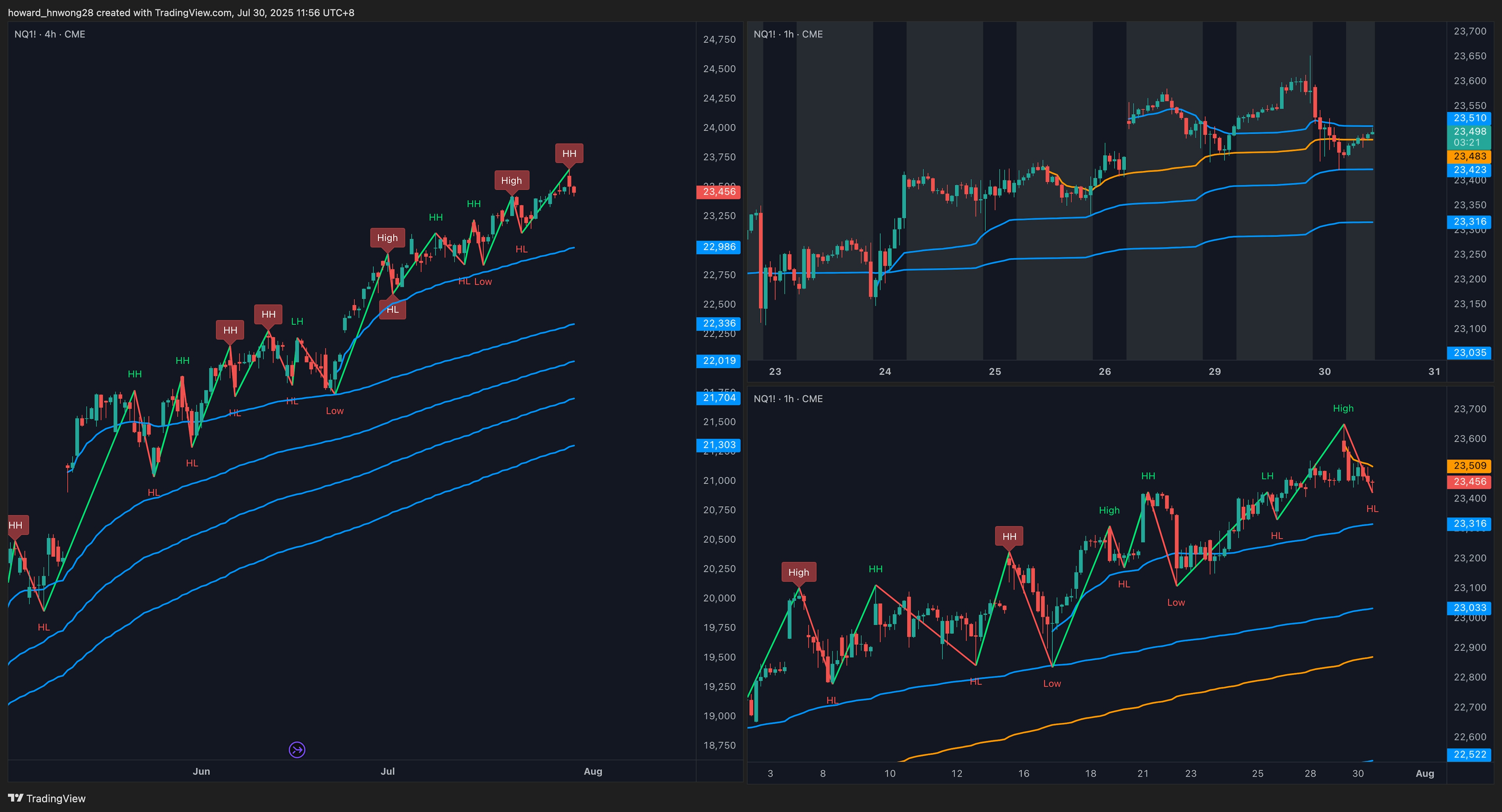Click the blue 22,019 price label on the 4h chart
The width and height of the screenshot is (1502, 812).
point(719,360)
